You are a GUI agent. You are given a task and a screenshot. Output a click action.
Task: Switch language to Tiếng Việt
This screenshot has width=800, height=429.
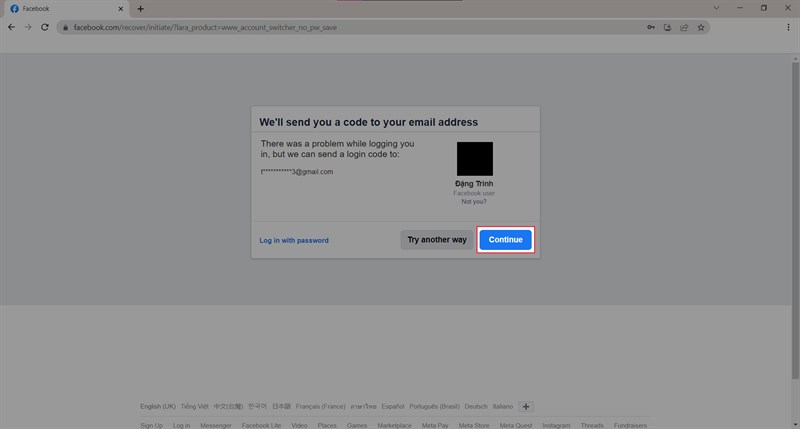tap(194, 407)
